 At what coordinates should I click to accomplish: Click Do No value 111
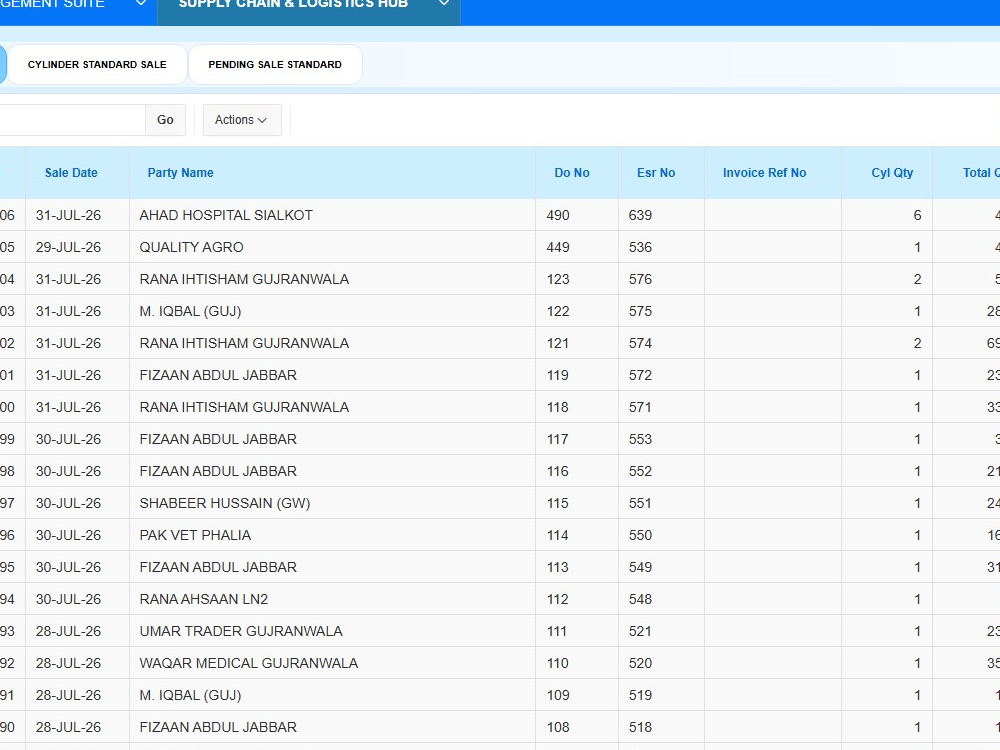557,631
